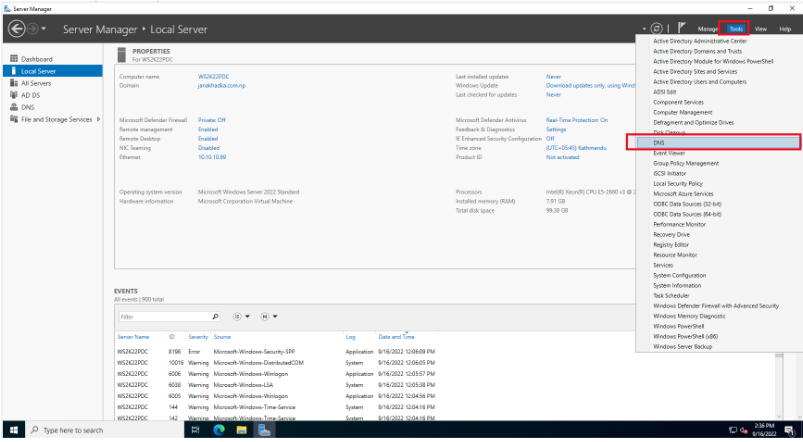Select Dashboard in the left sidebar

(x=36, y=59)
